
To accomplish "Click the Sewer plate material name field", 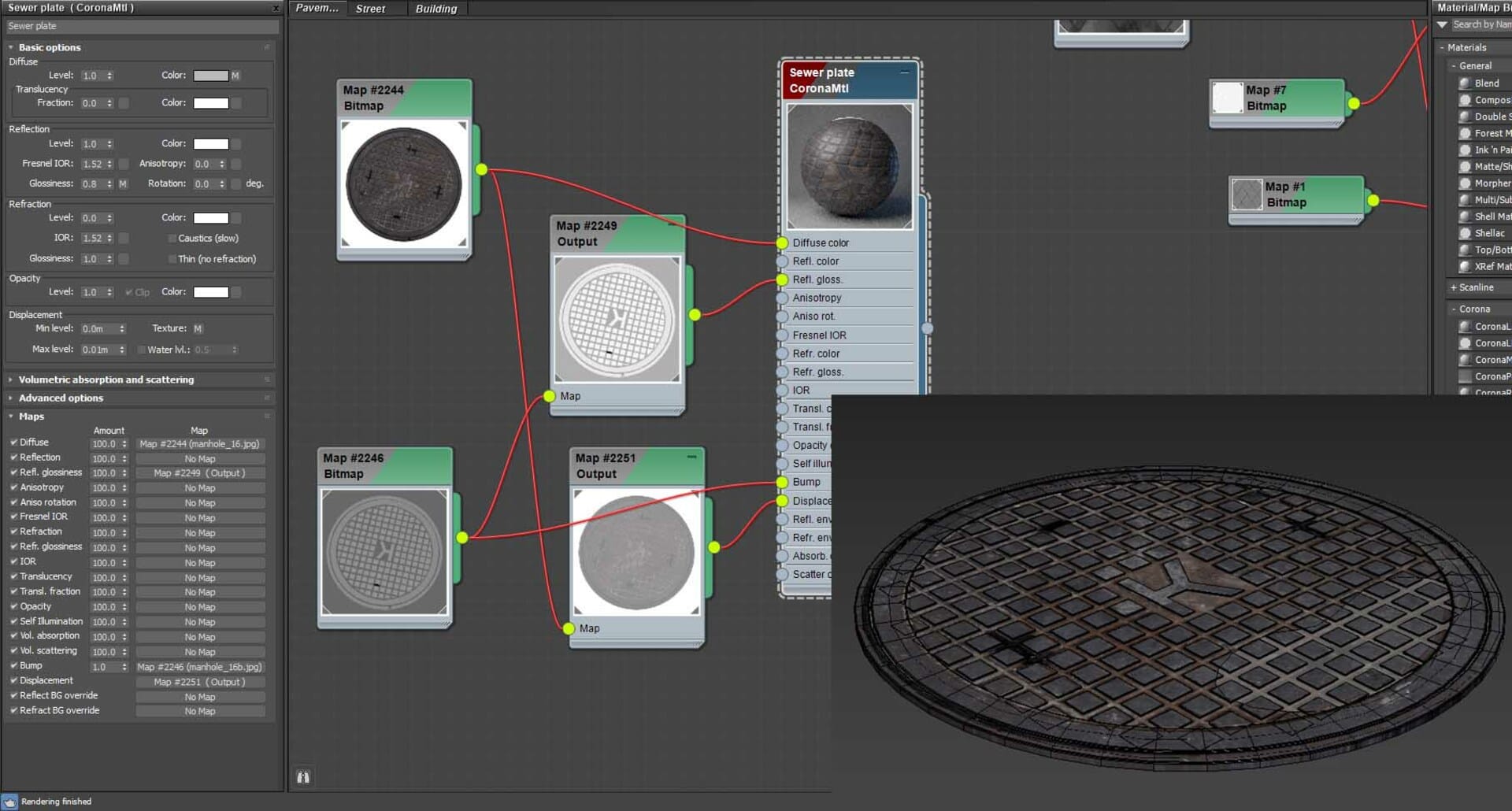I will 142,26.
